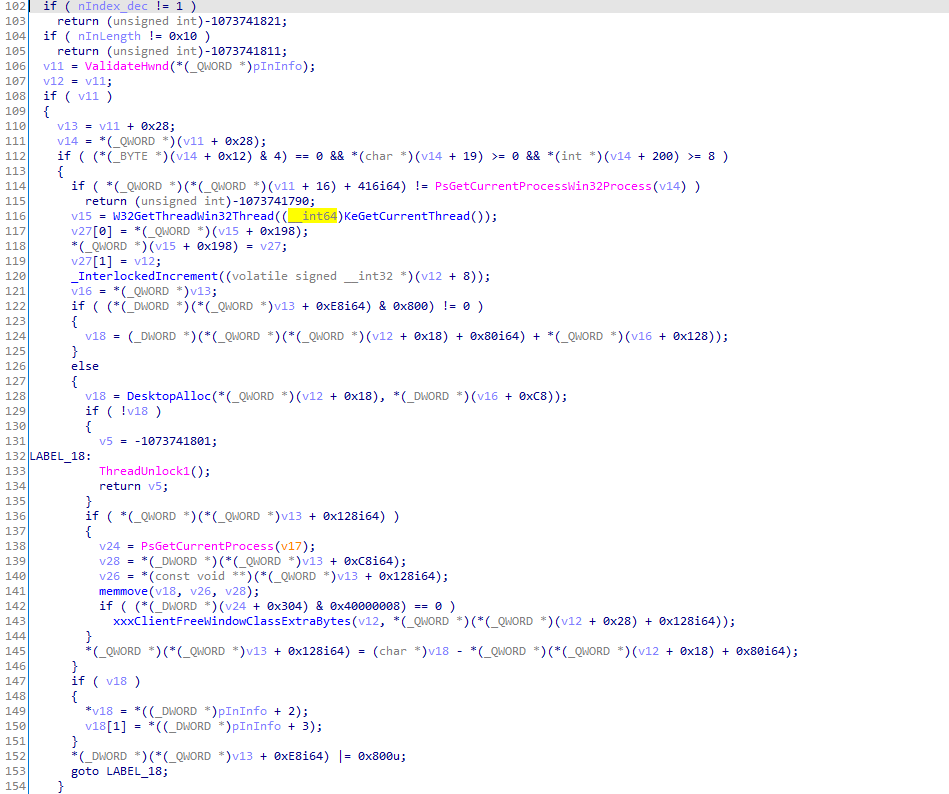Click v13 assignment target on line 110

tap(67, 126)
